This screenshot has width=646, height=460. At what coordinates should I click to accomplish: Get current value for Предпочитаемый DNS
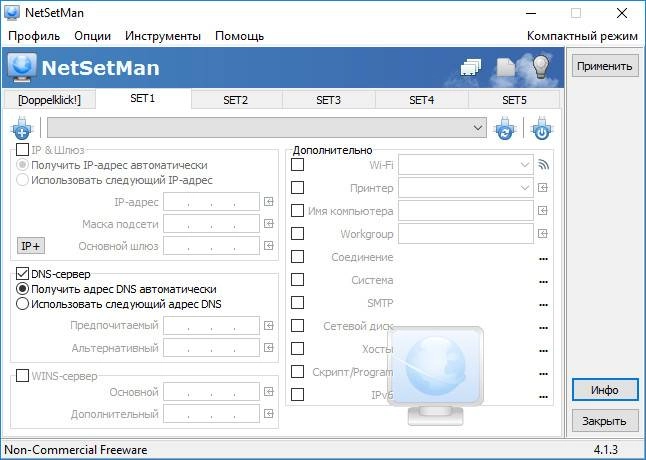[x=269, y=326]
